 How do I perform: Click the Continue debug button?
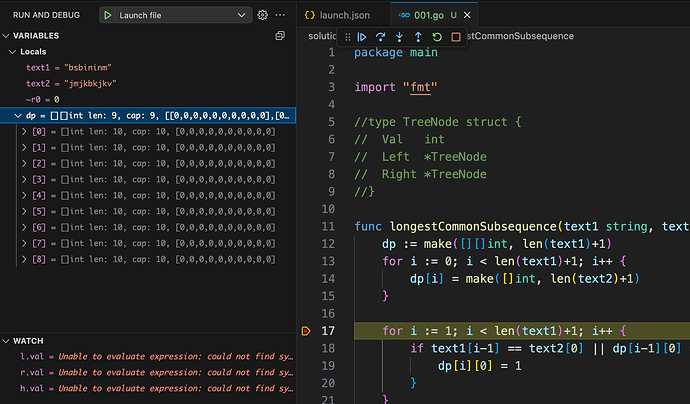point(362,36)
